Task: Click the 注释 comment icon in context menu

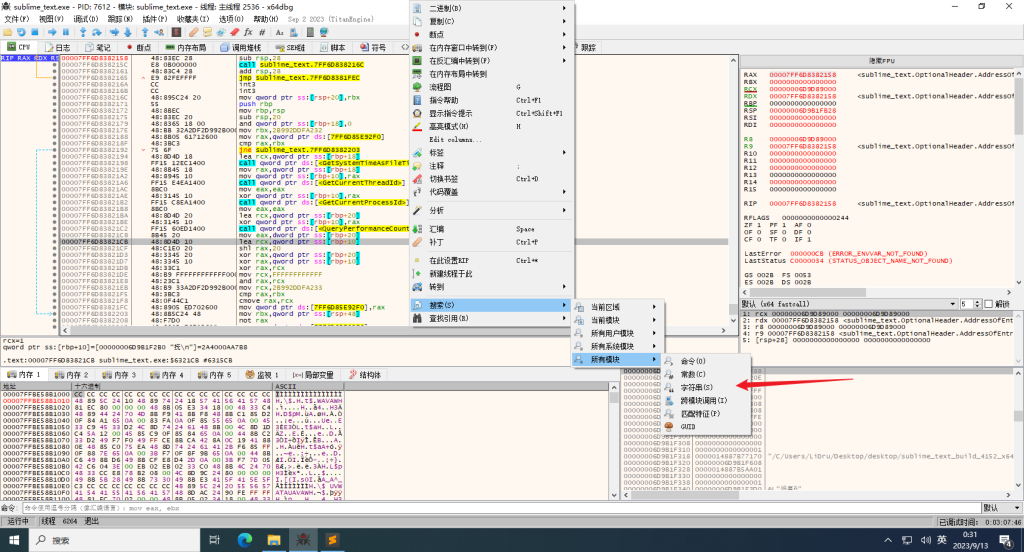Action: point(419,165)
